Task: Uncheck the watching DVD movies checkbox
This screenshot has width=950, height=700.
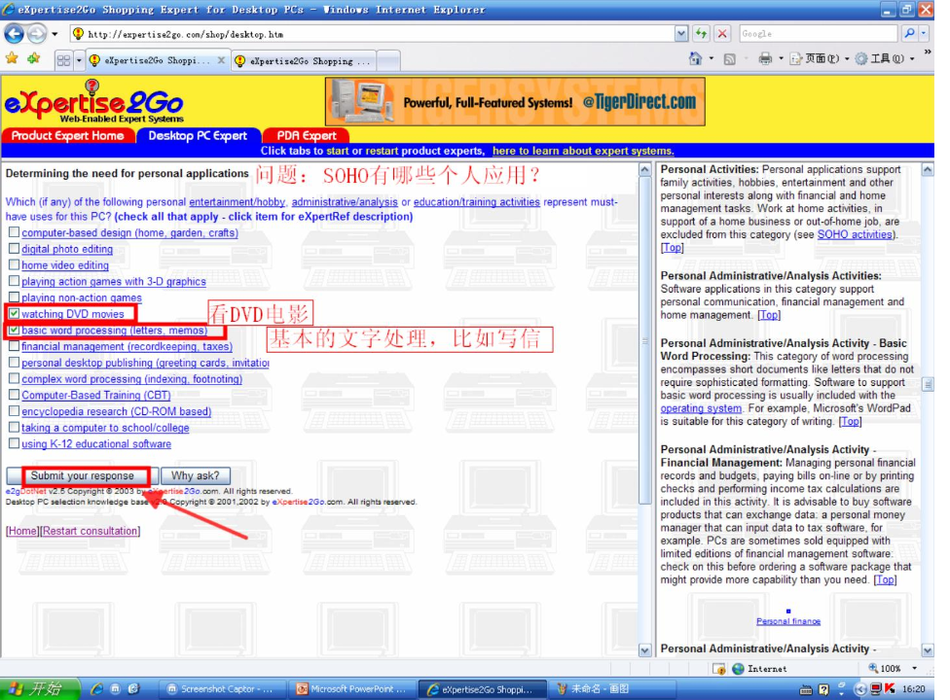Action: [14, 314]
